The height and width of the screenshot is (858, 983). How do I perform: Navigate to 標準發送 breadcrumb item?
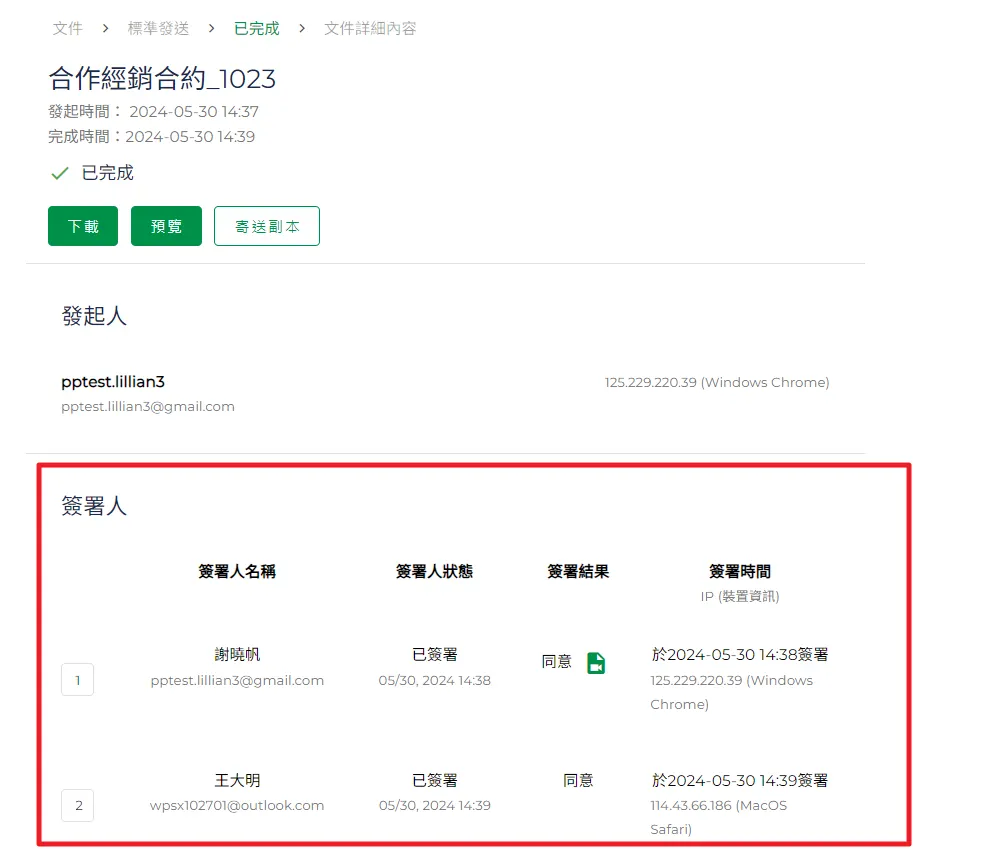pos(158,29)
